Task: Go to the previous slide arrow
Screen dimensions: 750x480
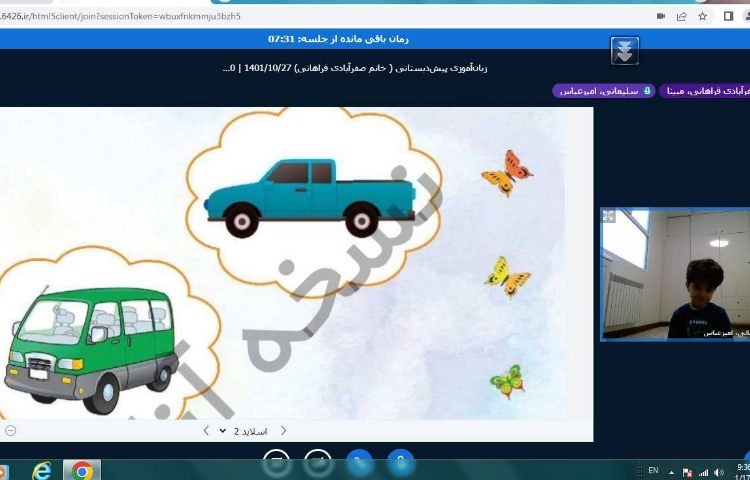Action: [x=206, y=431]
